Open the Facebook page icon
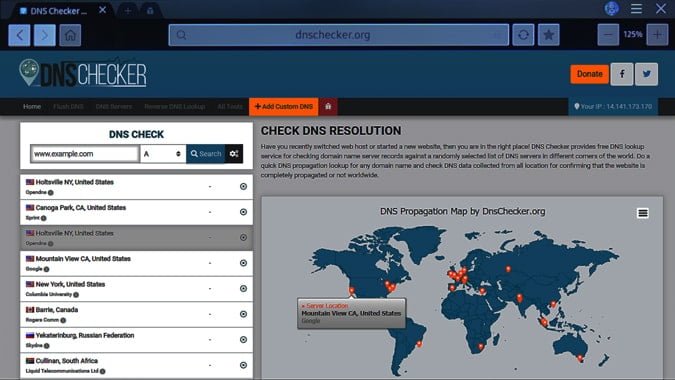This screenshot has height=380, width=675. [622, 74]
